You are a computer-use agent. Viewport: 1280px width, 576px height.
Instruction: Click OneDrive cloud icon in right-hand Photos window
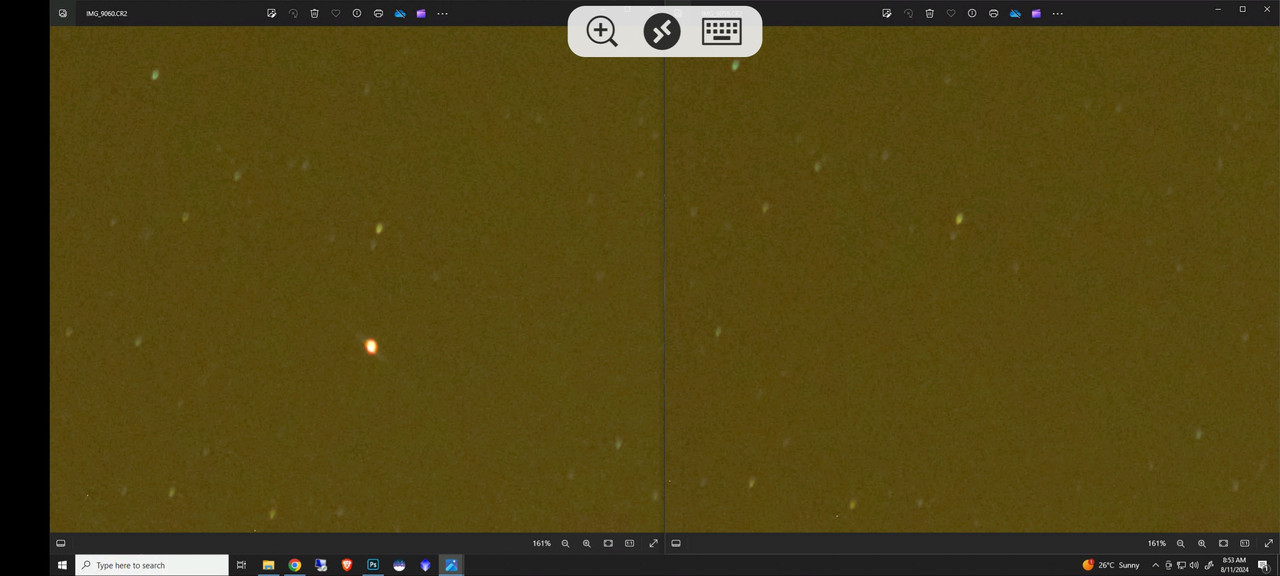point(1015,14)
